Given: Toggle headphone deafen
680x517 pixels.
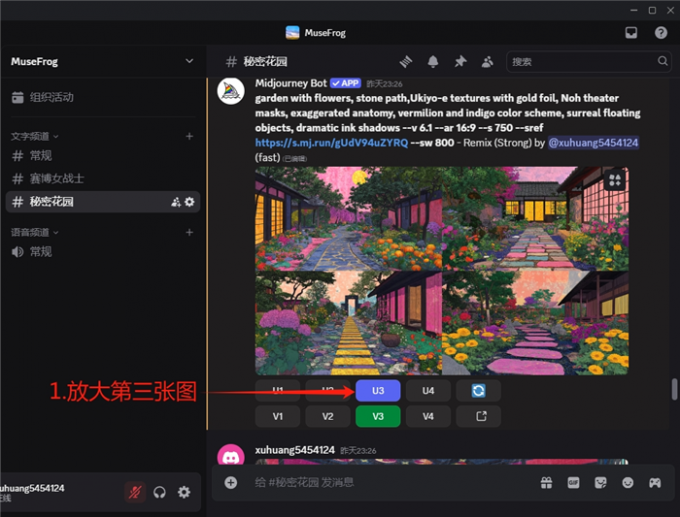Looking at the screenshot, I should [x=160, y=492].
